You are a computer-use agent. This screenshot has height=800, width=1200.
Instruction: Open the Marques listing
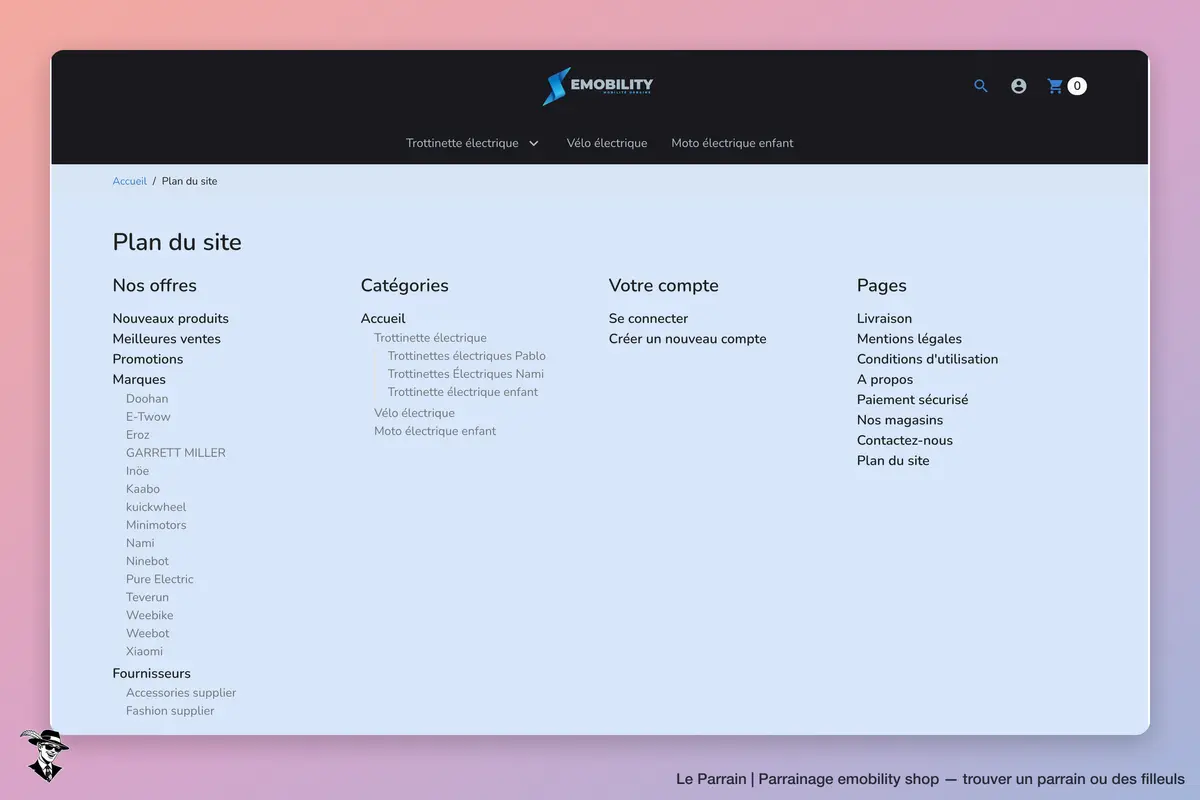(139, 379)
